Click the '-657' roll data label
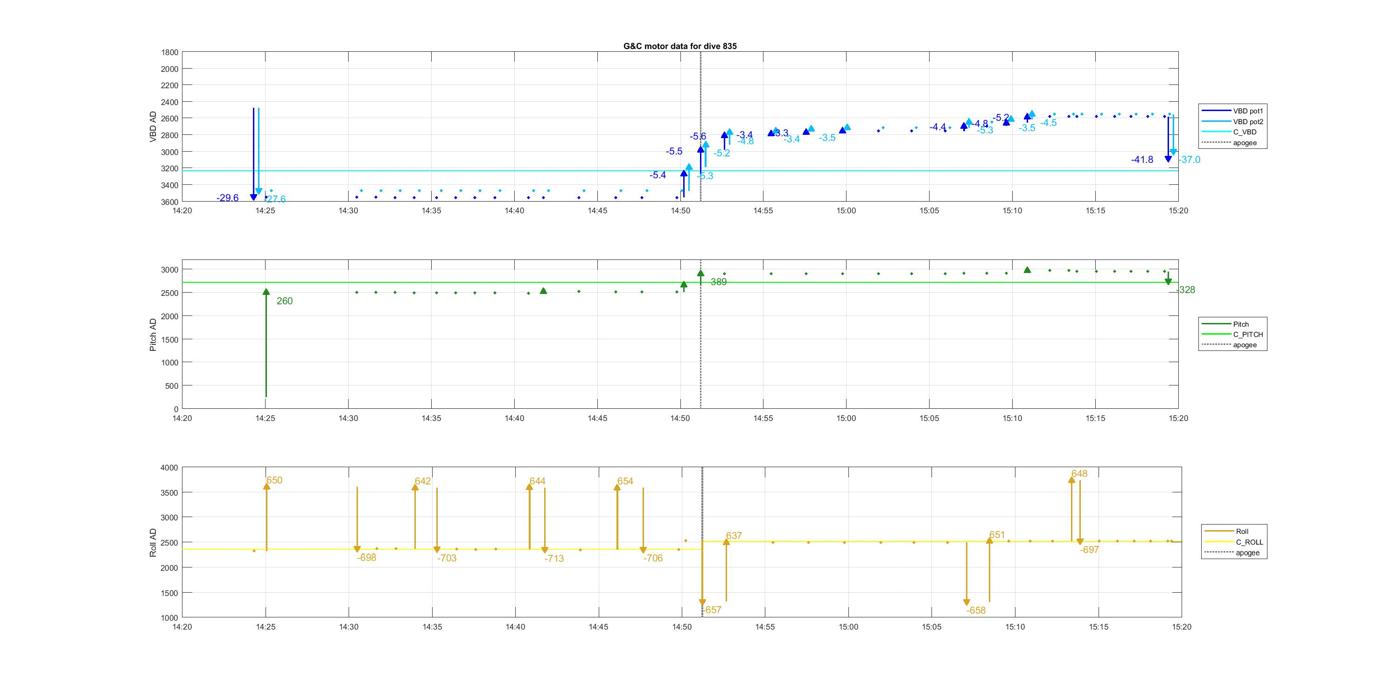 (x=711, y=610)
